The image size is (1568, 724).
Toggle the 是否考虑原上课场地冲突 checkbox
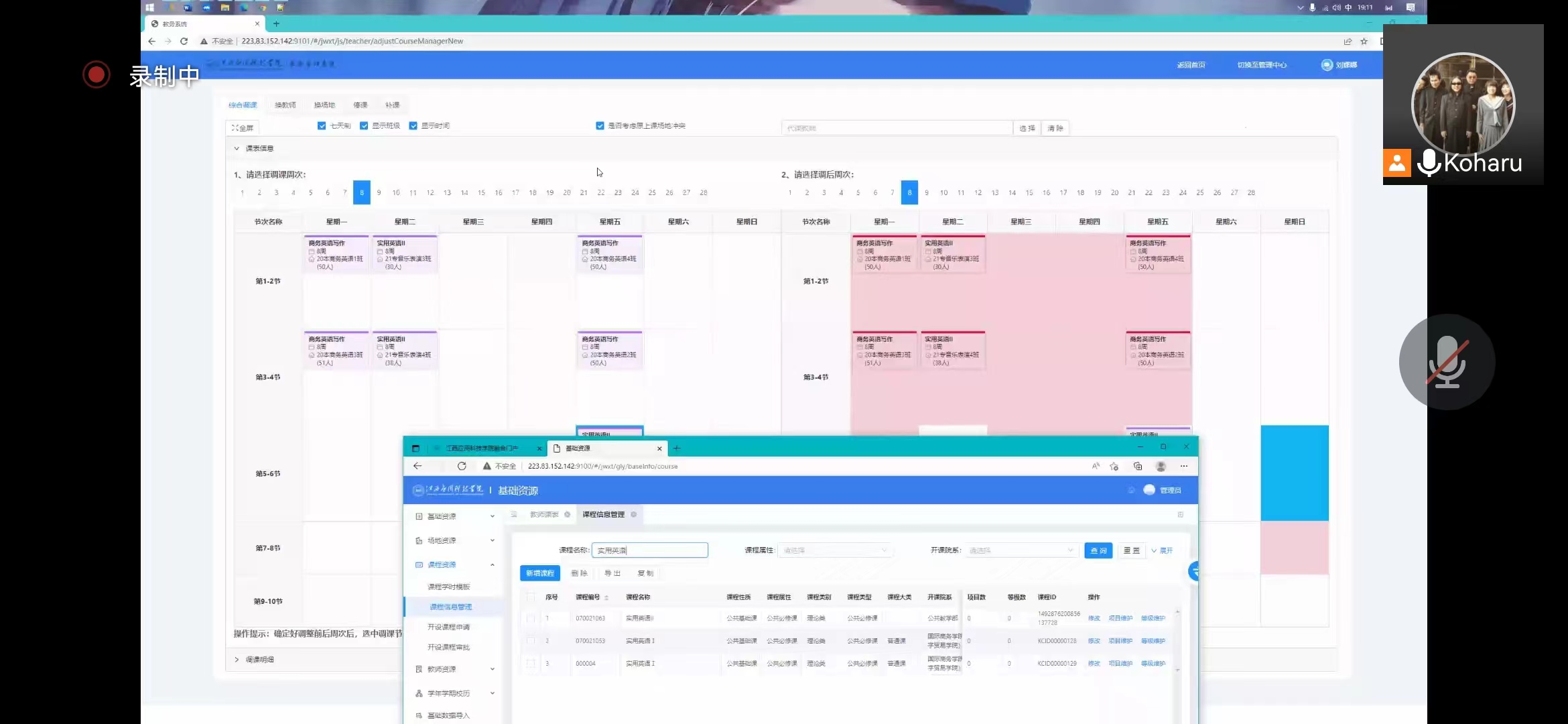pyautogui.click(x=600, y=125)
